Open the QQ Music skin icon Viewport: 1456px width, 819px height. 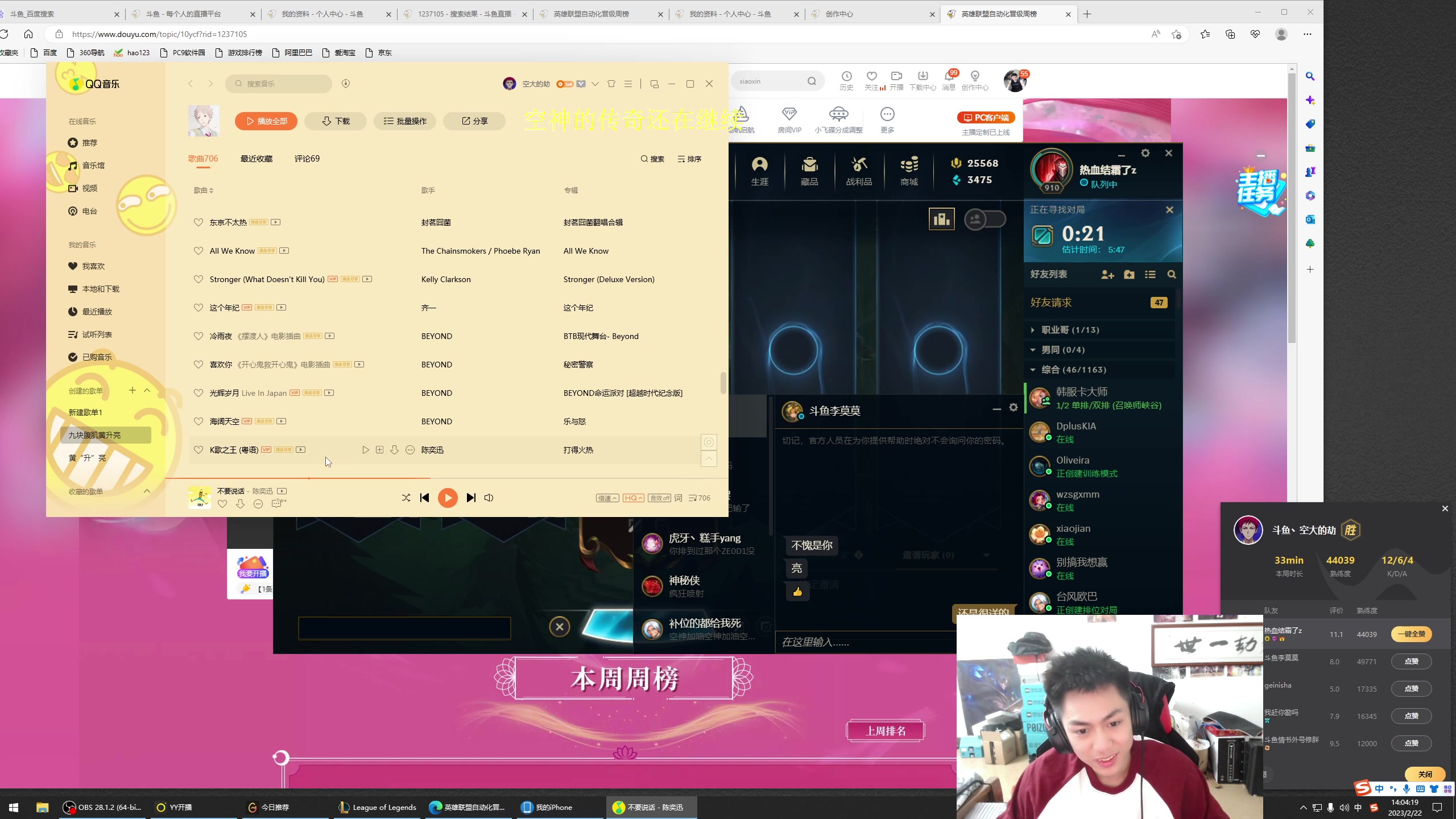pos(611,84)
